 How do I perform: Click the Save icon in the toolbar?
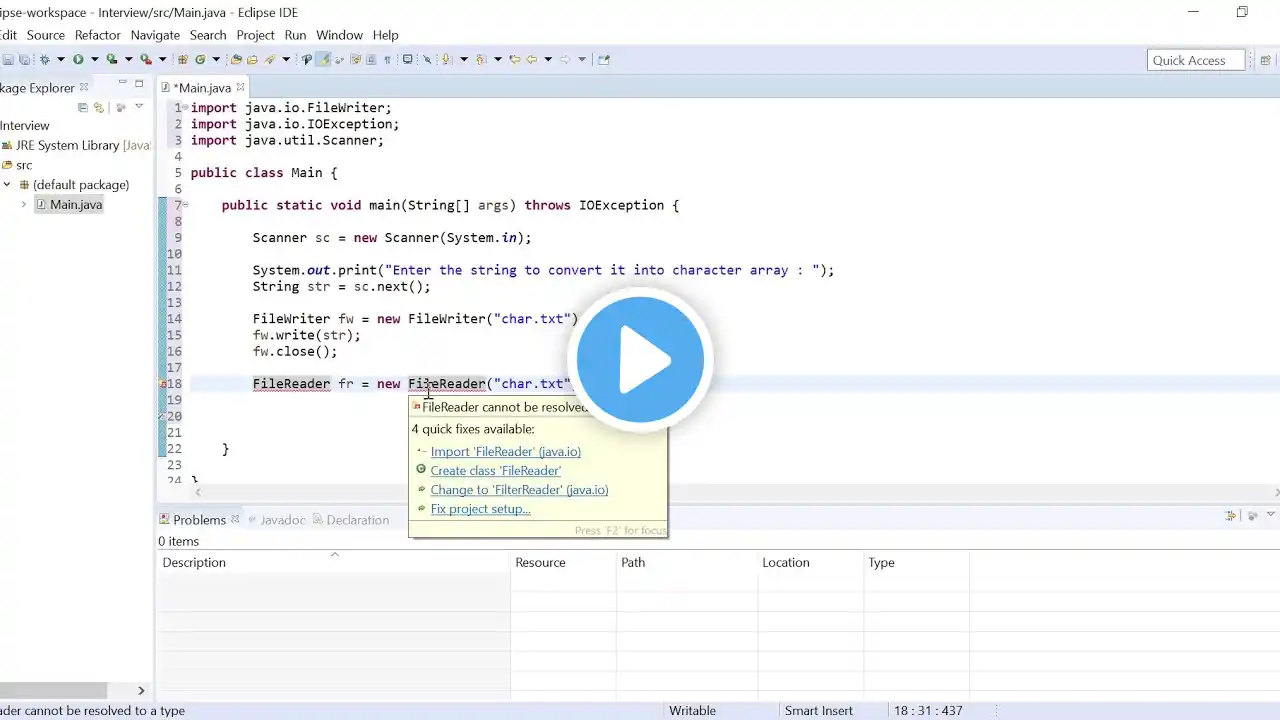click(8, 60)
